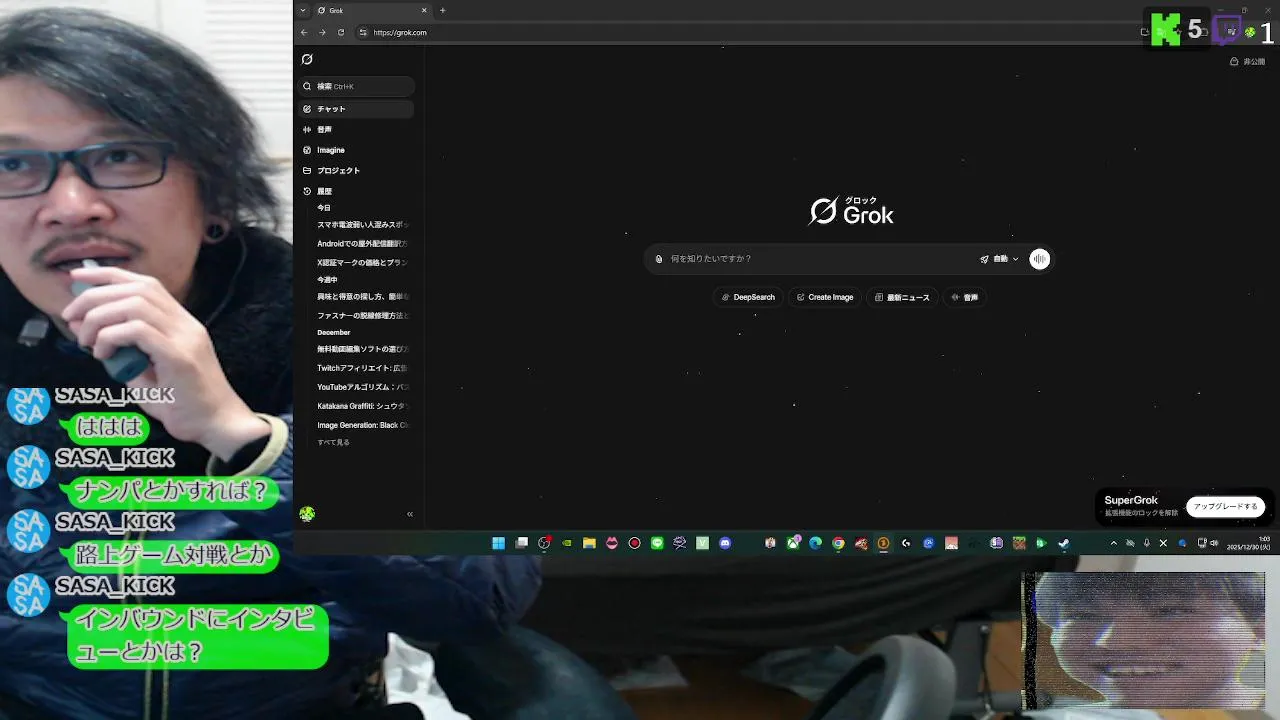Close the Grok browser tab
Image resolution: width=1280 pixels, height=720 pixels.
click(x=424, y=10)
